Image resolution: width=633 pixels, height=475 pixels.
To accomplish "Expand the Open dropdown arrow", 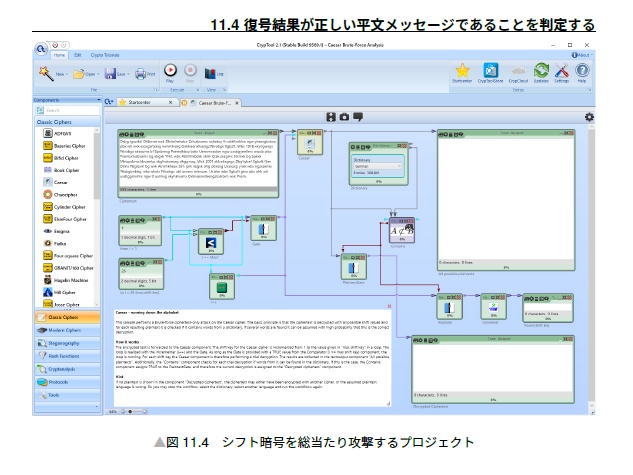I will pos(98,74).
